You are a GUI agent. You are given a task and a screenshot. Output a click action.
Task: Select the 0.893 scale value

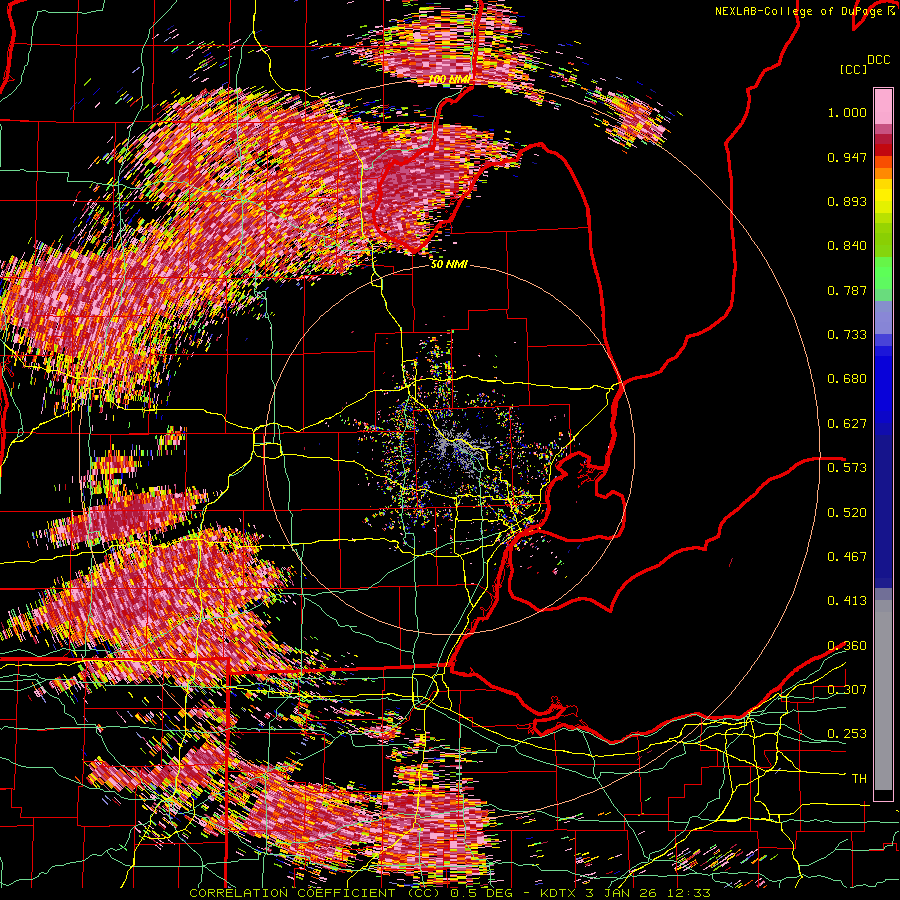click(x=847, y=201)
